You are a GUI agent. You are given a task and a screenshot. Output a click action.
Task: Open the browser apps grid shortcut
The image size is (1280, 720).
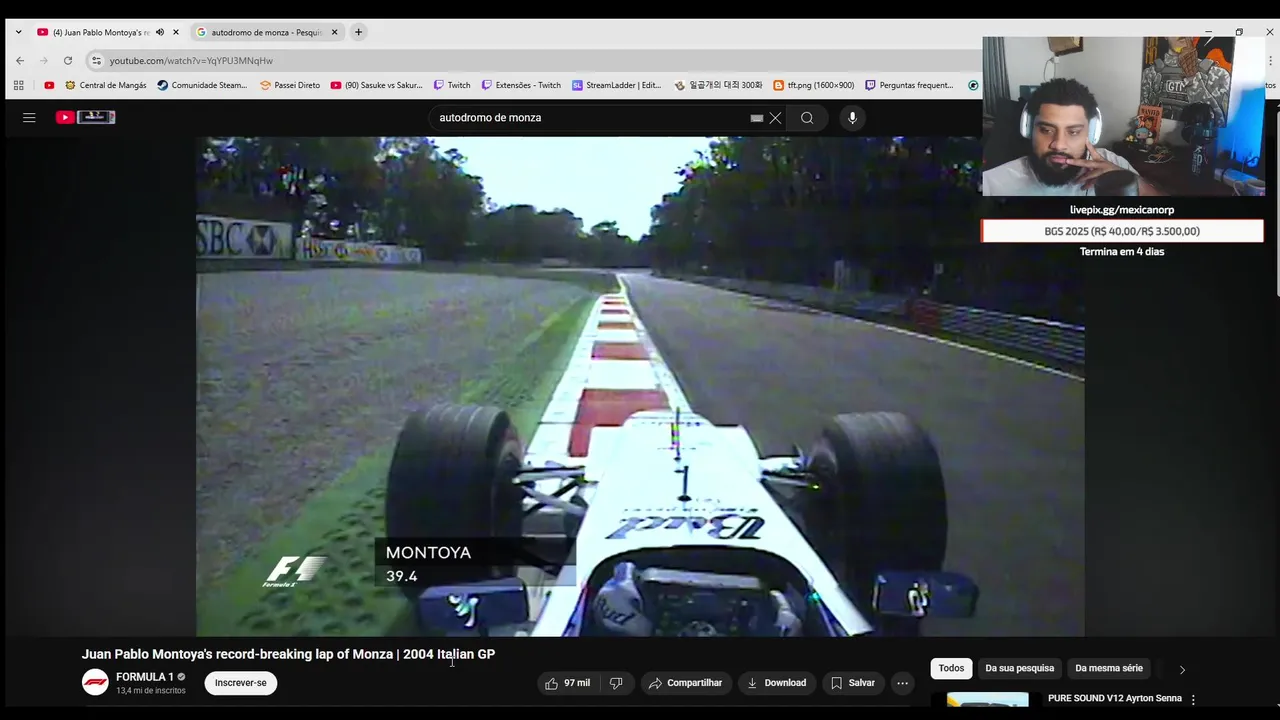click(19, 85)
